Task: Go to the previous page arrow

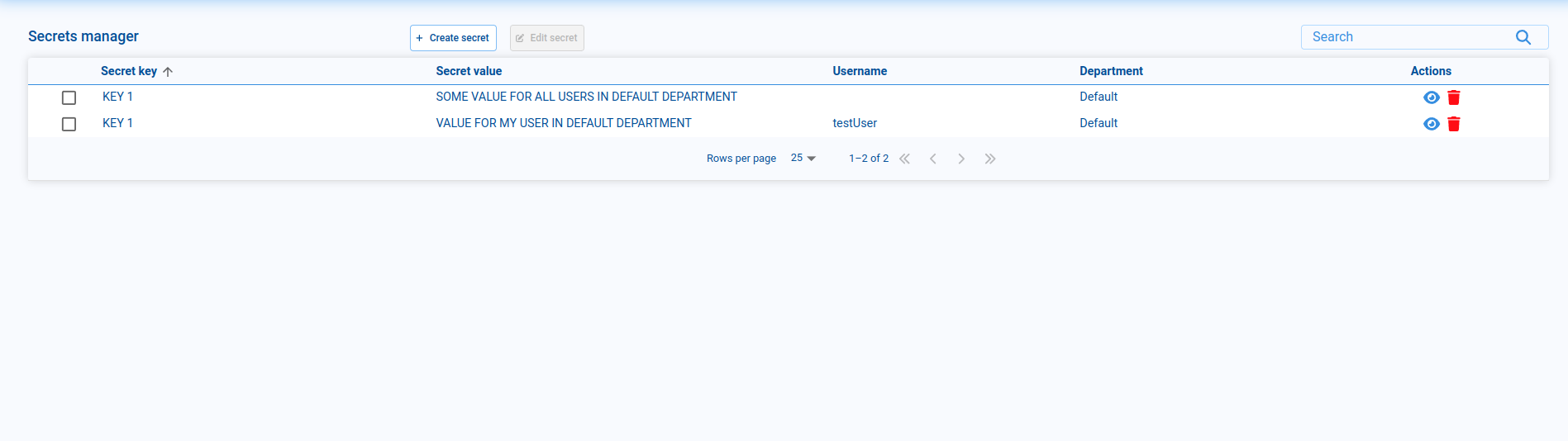Action: pos(932,159)
